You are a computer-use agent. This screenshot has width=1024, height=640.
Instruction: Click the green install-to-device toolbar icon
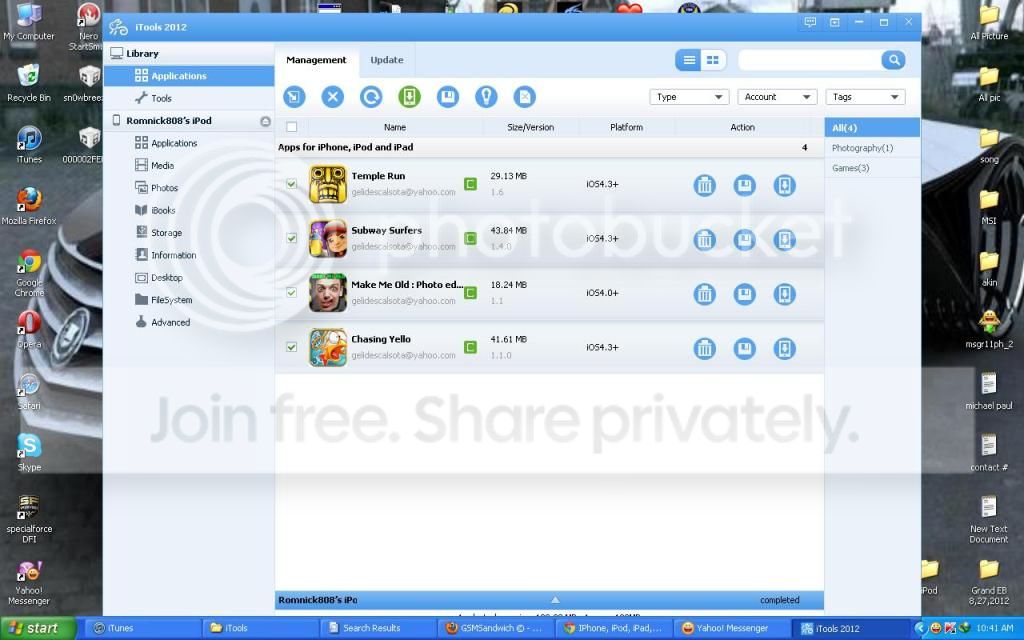(409, 97)
